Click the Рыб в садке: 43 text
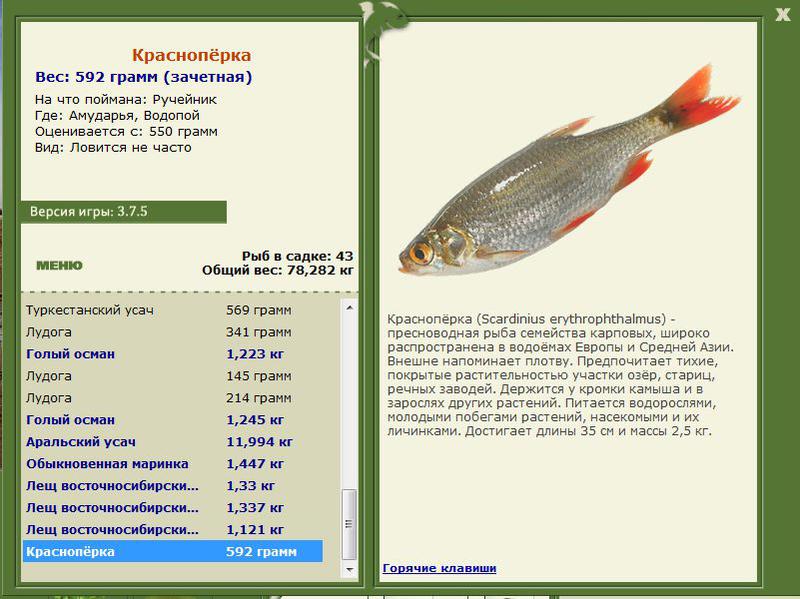Image resolution: width=800 pixels, height=599 pixels. pos(297,256)
